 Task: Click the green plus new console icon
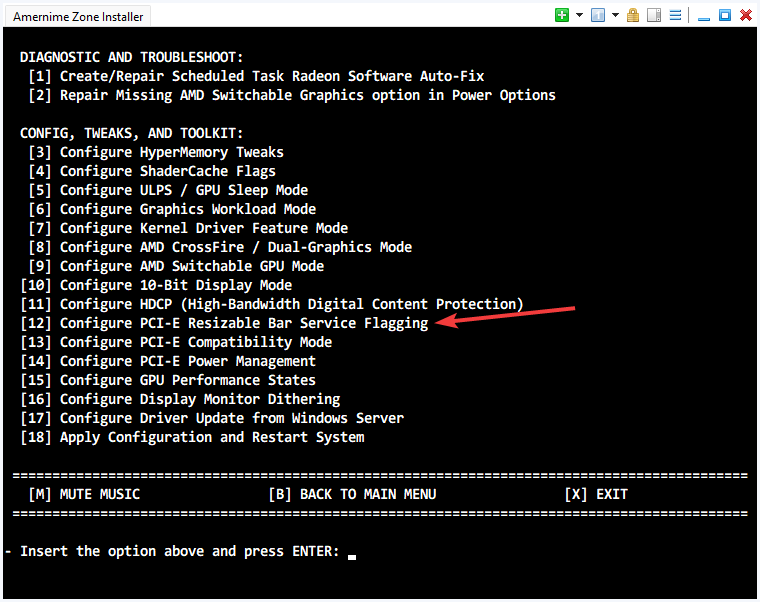[x=562, y=15]
